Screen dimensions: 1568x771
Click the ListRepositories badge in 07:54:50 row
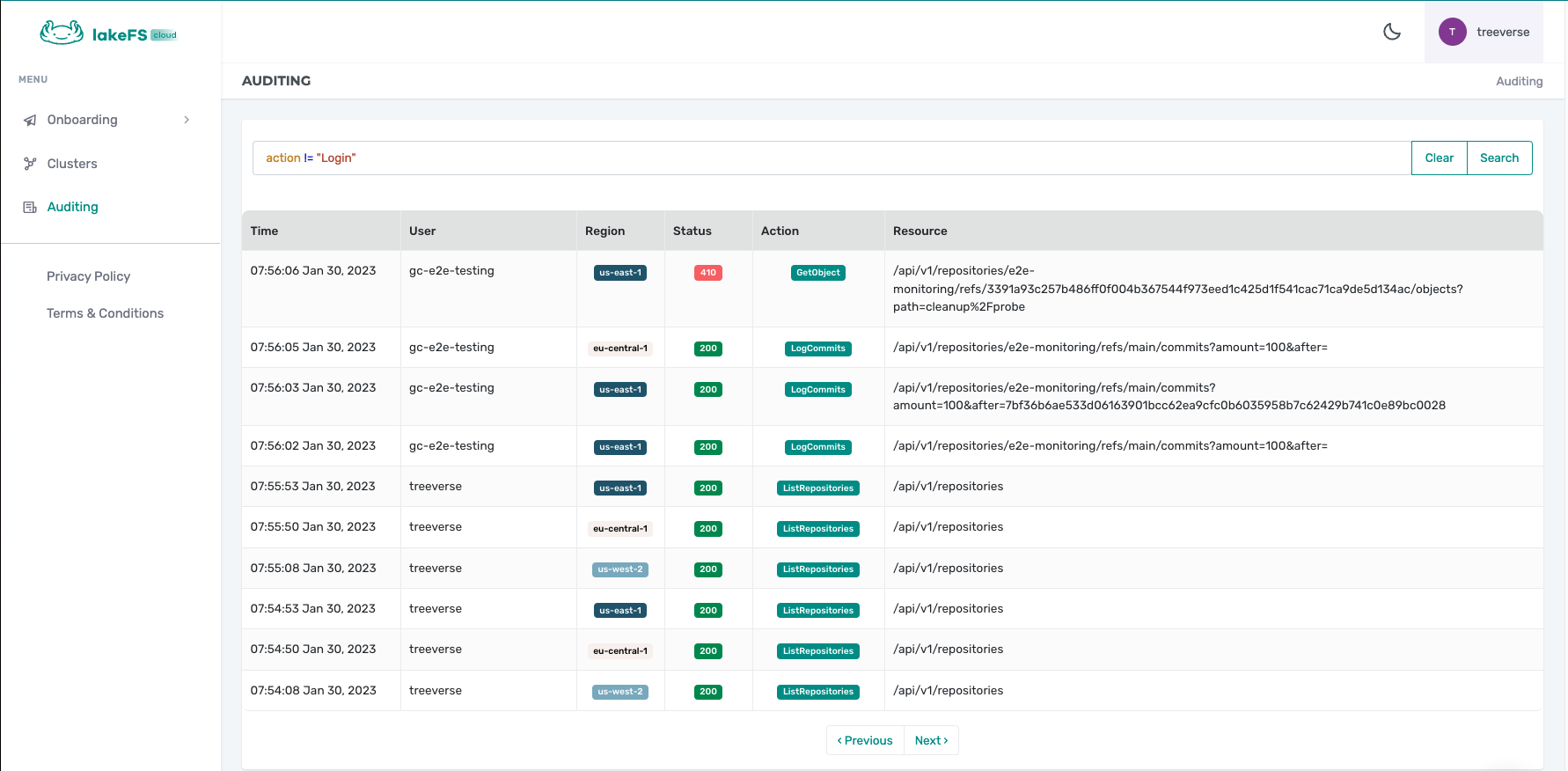click(818, 651)
